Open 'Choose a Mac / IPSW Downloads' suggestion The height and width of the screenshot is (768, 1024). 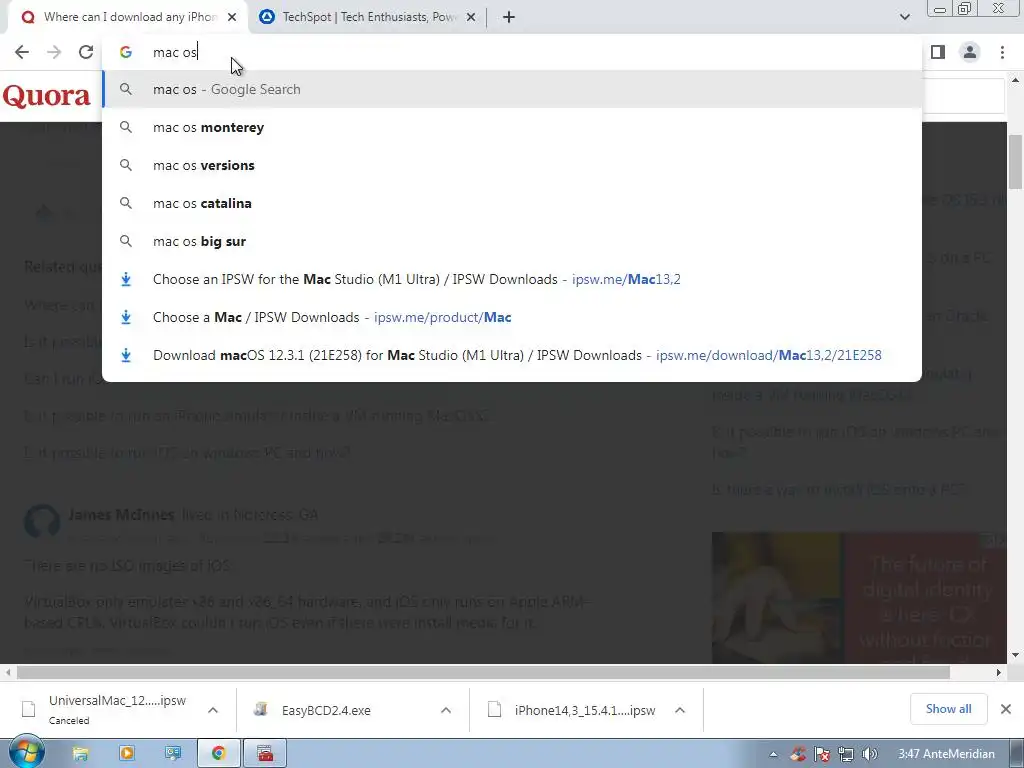point(512,317)
